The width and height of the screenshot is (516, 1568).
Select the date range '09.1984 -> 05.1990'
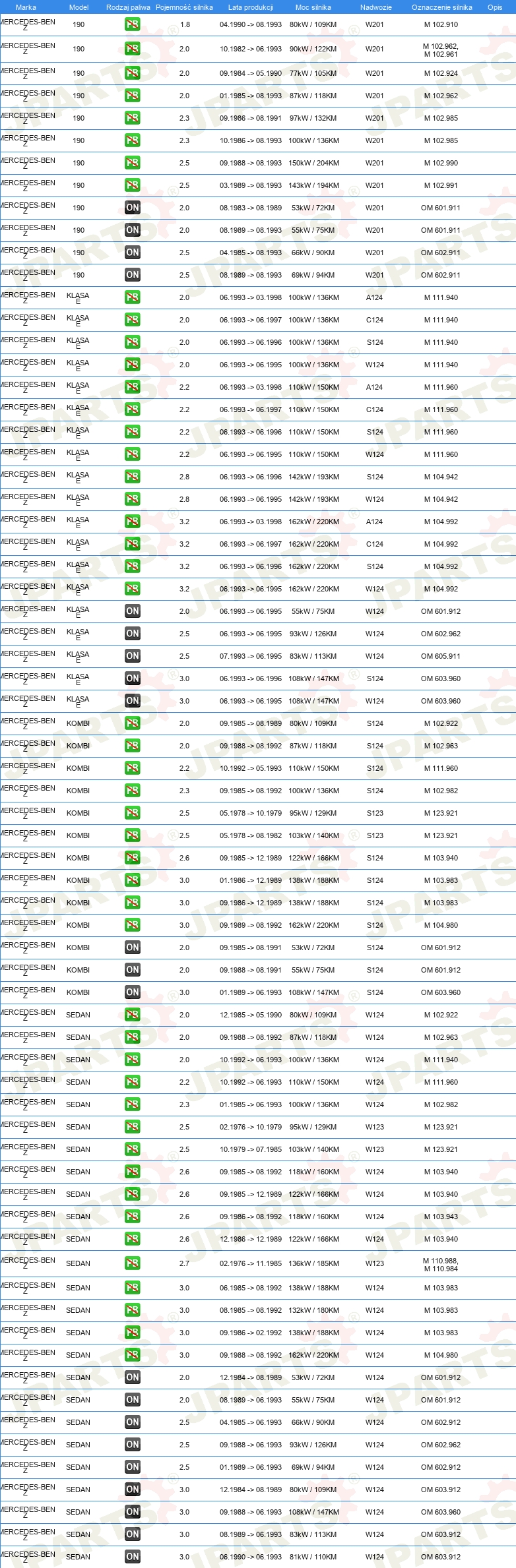pos(251,73)
